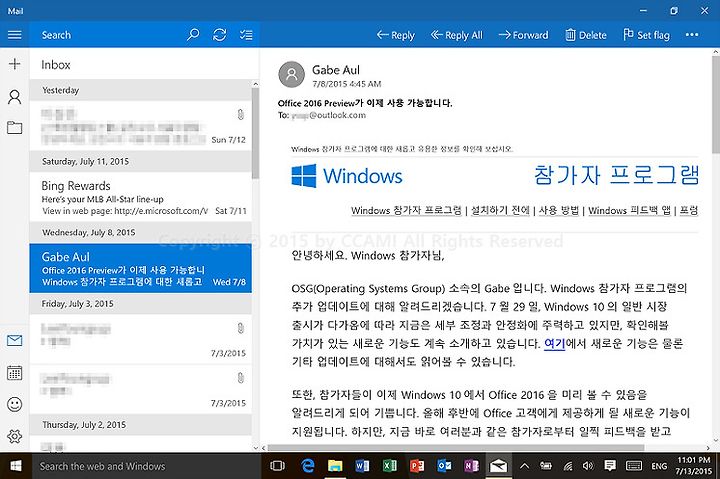Screen dimensions: 720x479
Task: Click the Inbox folder title
Action: coord(56,65)
